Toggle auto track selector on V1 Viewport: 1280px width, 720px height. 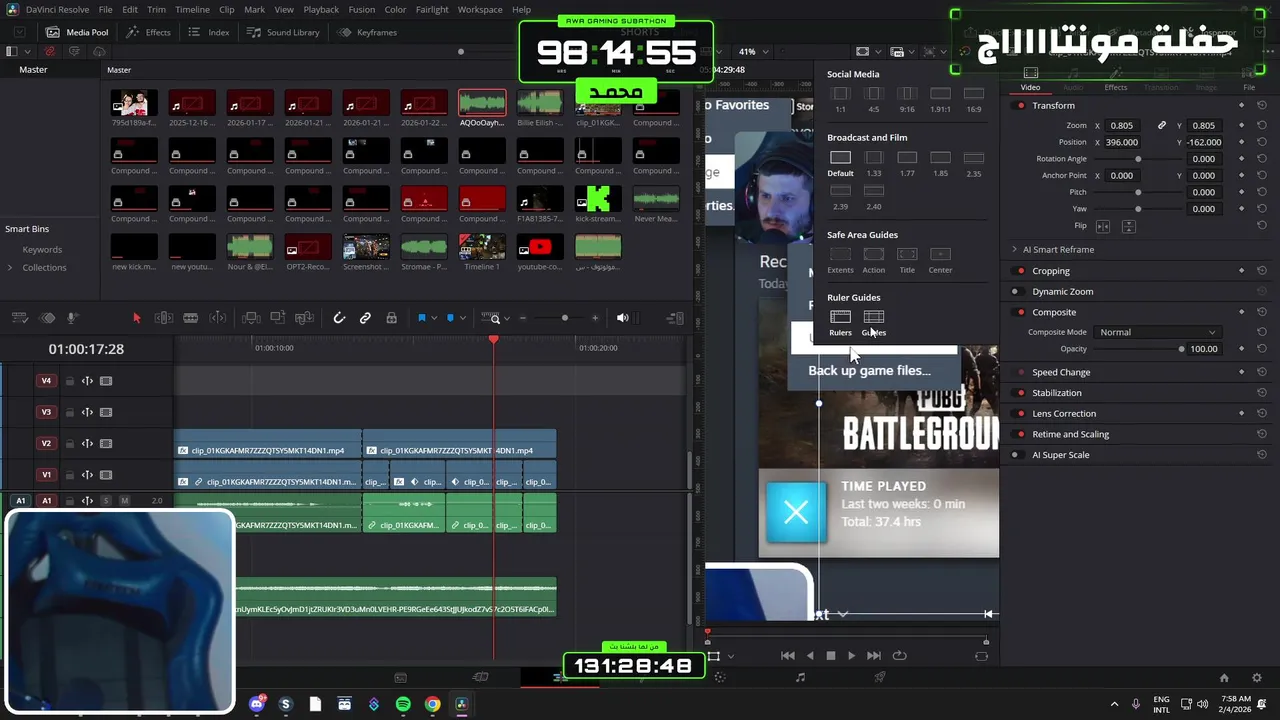pyautogui.click(x=87, y=475)
